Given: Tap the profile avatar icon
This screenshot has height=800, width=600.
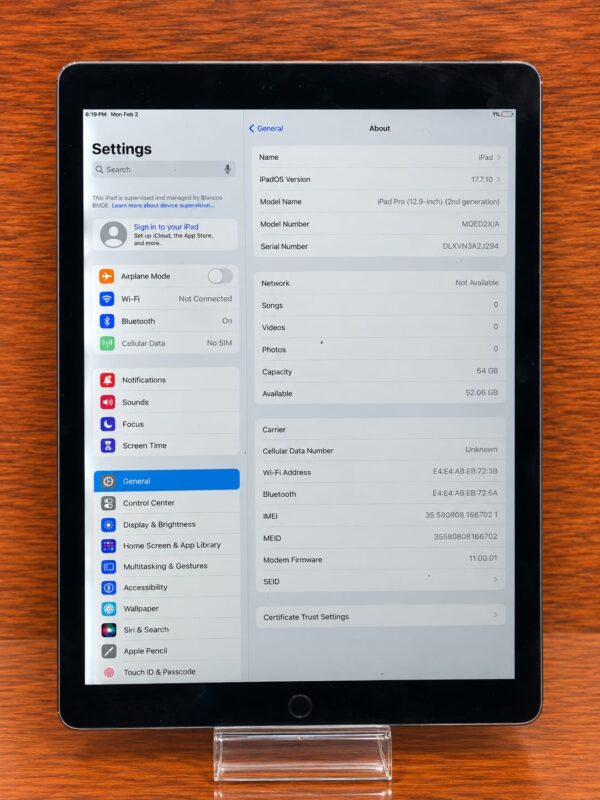Looking at the screenshot, I should click(x=113, y=235).
